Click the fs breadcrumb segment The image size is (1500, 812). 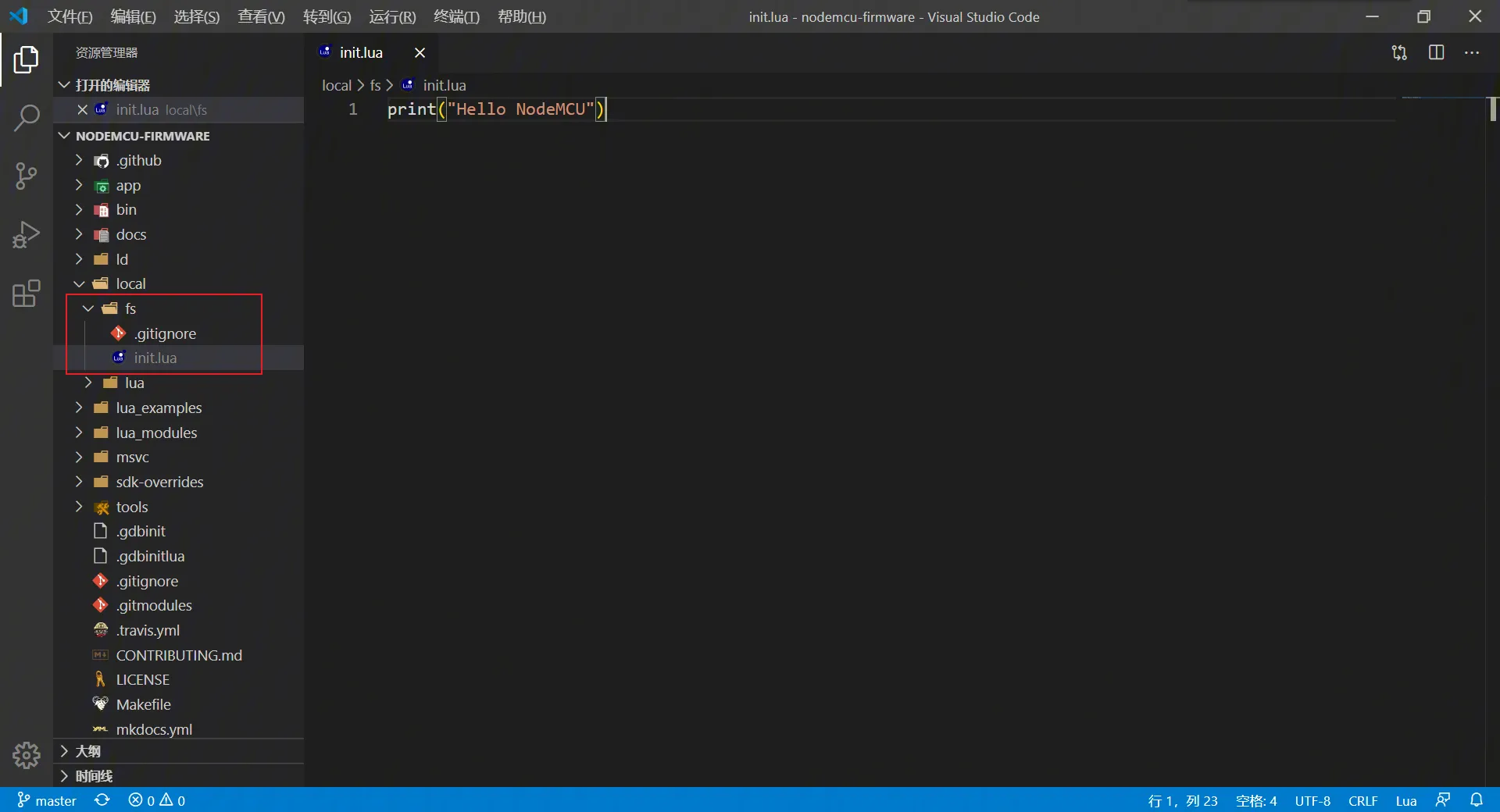click(x=375, y=85)
